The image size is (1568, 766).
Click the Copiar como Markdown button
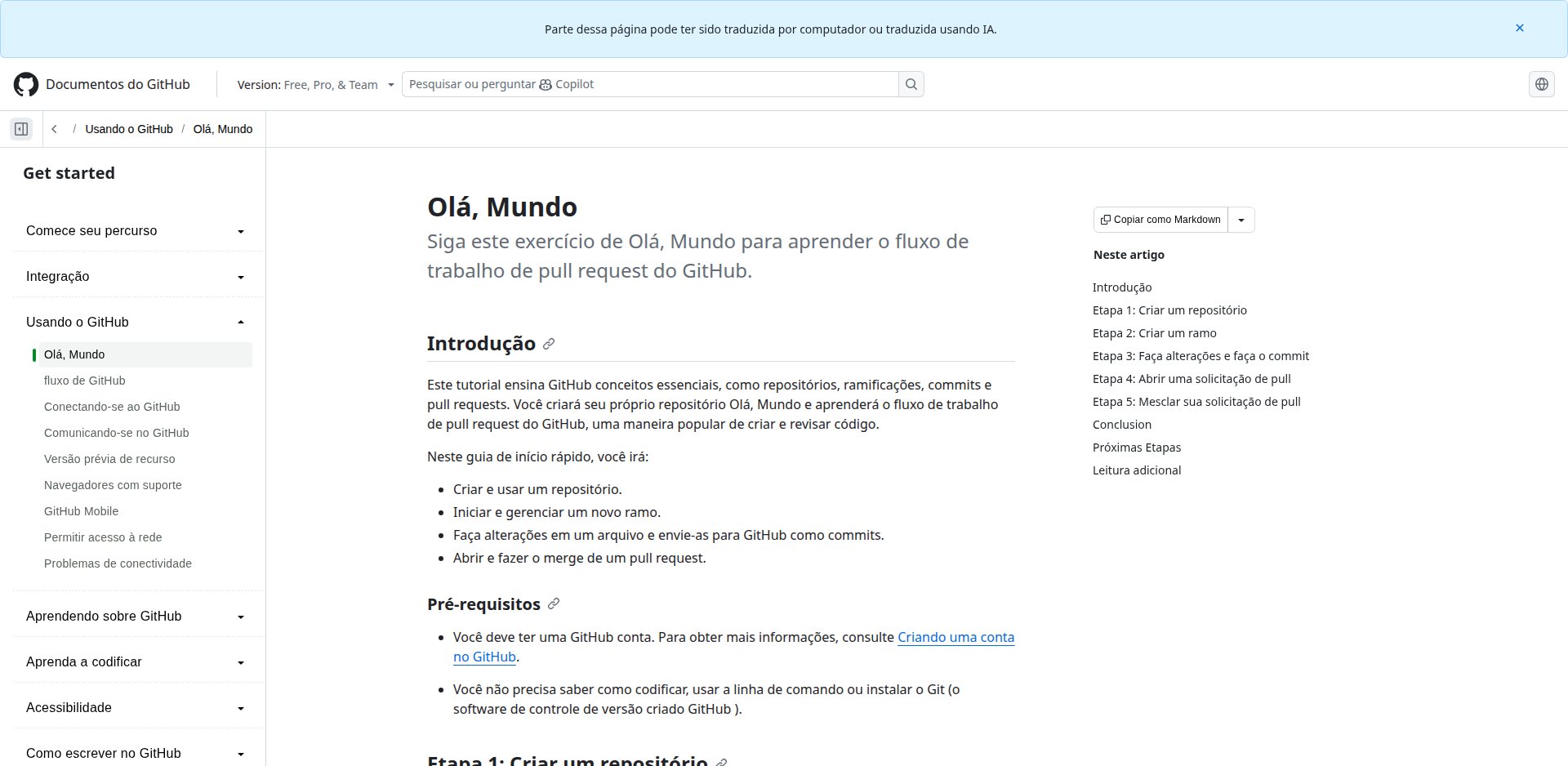pos(1160,220)
